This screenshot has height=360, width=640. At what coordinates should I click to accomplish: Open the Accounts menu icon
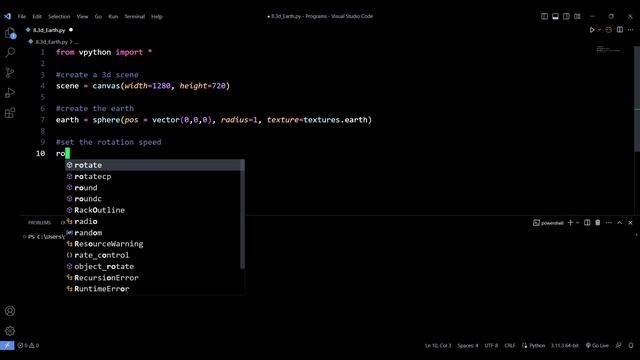(x=10, y=311)
